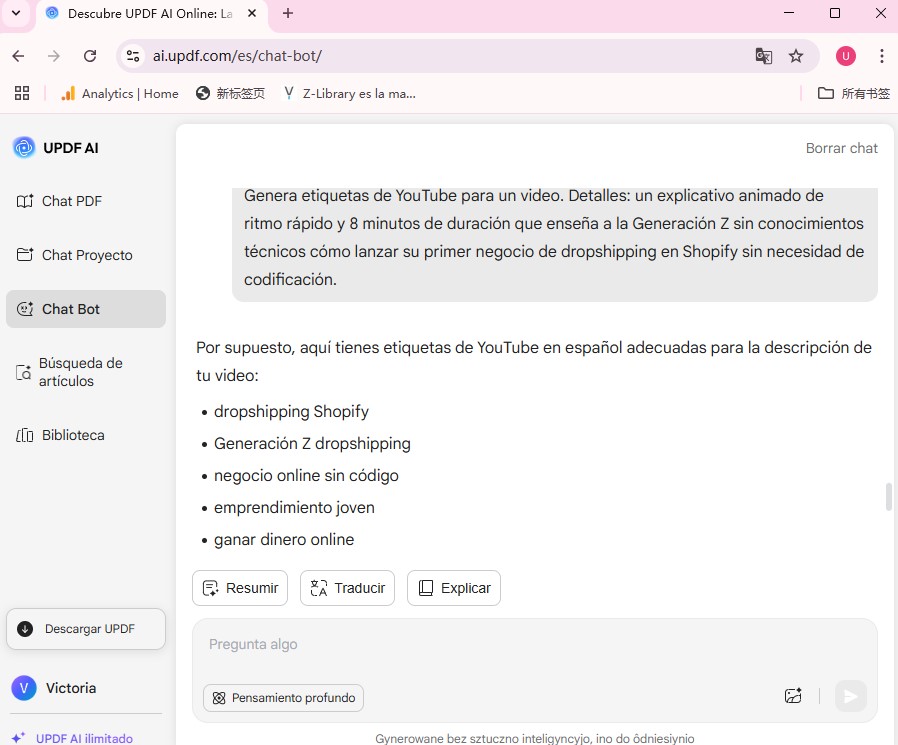
Task: Click the Google Translate icon in address bar
Action: click(763, 56)
